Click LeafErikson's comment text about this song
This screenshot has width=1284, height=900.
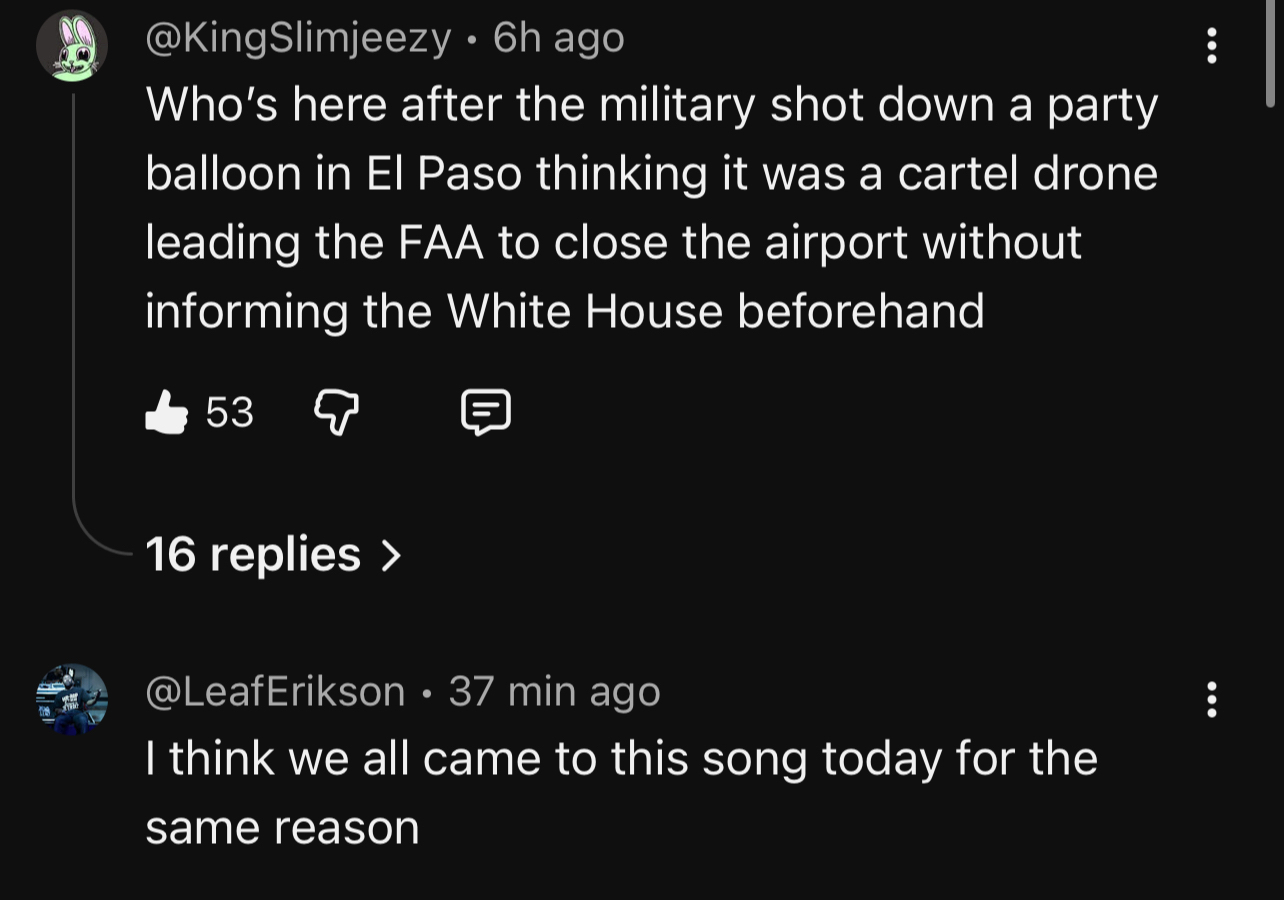click(x=620, y=759)
